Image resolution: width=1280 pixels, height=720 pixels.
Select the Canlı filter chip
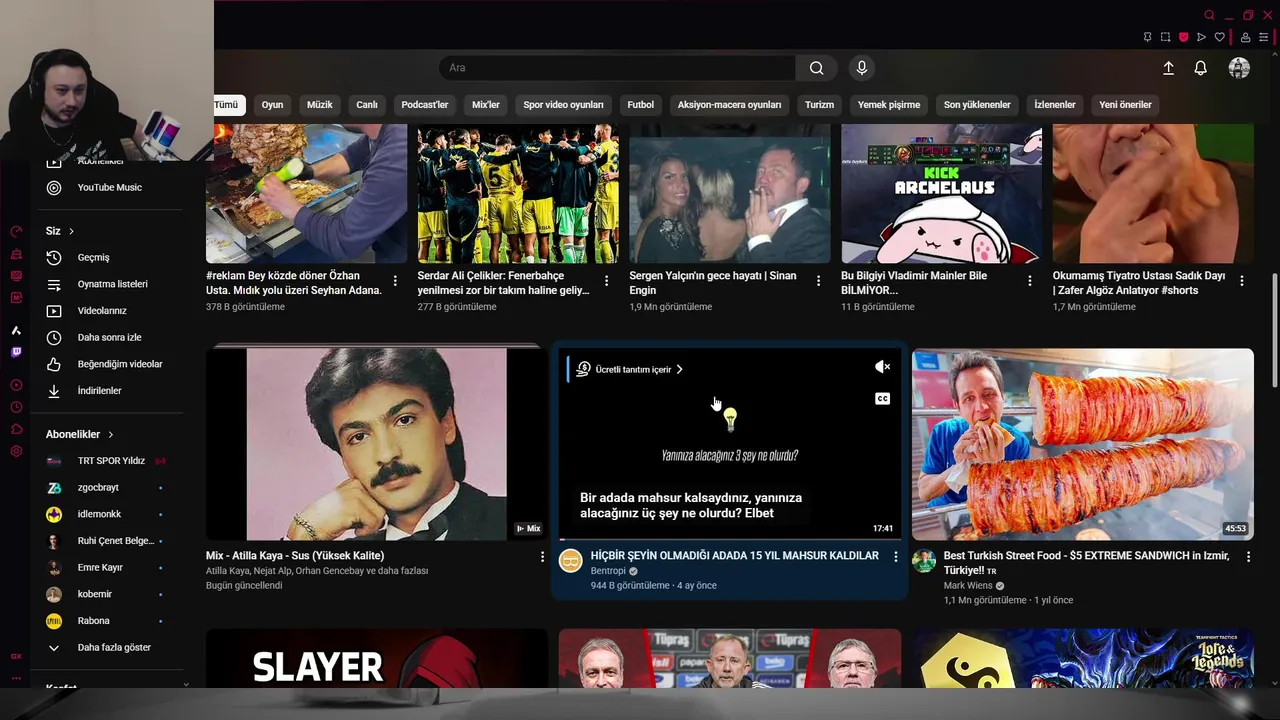[367, 104]
